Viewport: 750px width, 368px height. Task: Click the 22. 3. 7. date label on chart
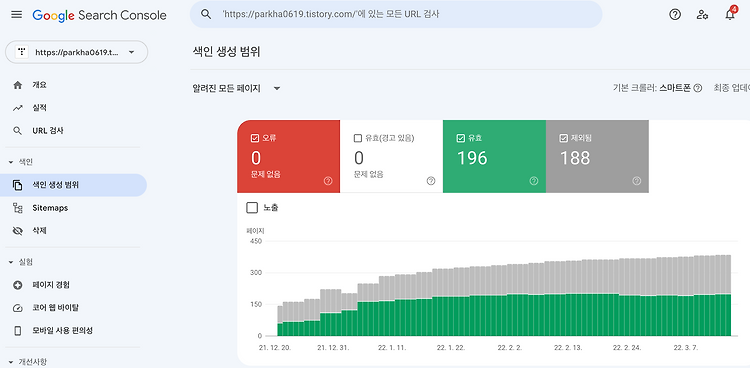686,348
